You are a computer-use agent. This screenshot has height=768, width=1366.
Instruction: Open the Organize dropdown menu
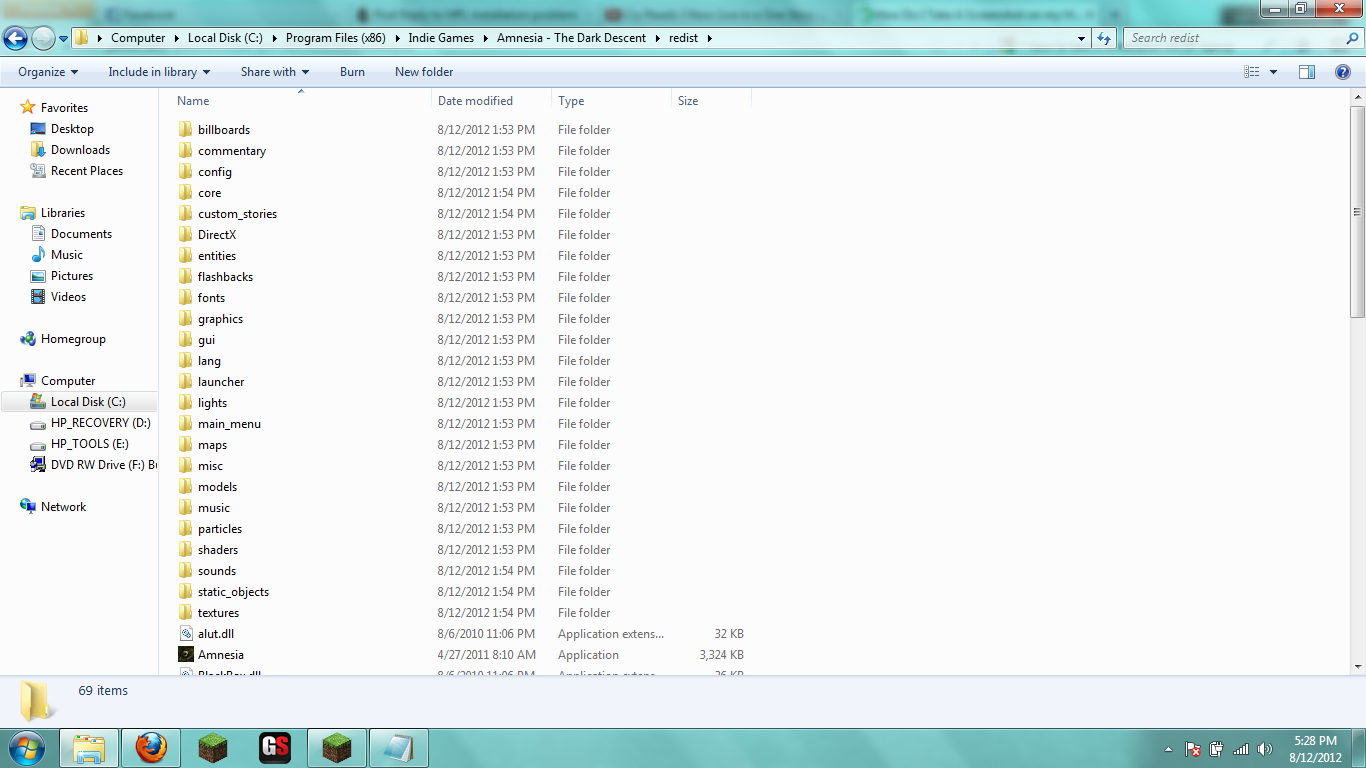[x=48, y=72]
